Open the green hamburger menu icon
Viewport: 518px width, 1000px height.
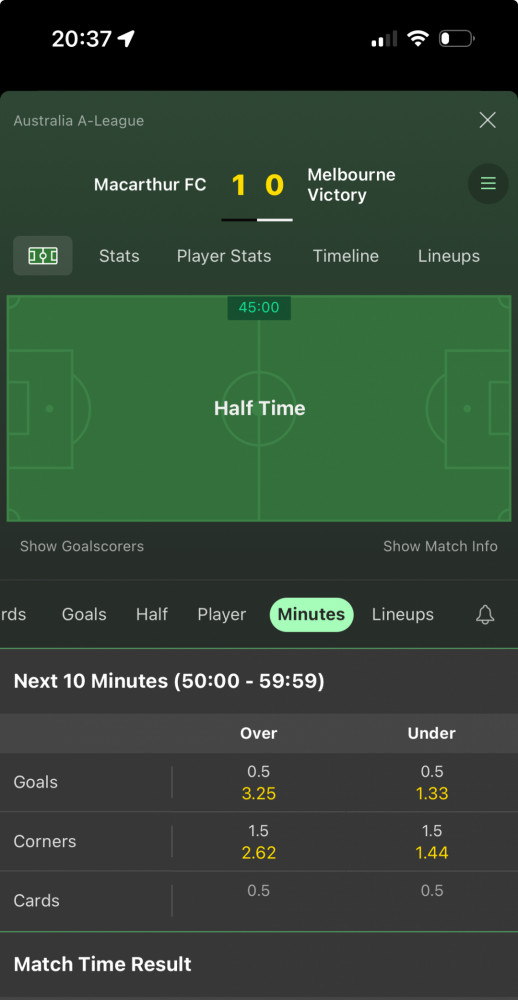pyautogui.click(x=488, y=184)
